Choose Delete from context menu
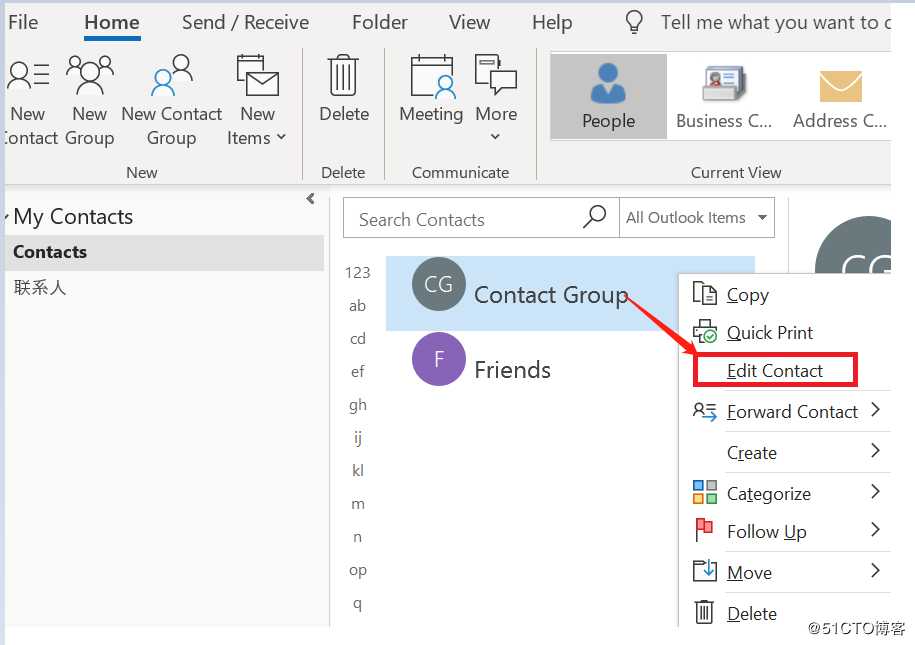The image size is (915, 645). pyautogui.click(x=785, y=613)
